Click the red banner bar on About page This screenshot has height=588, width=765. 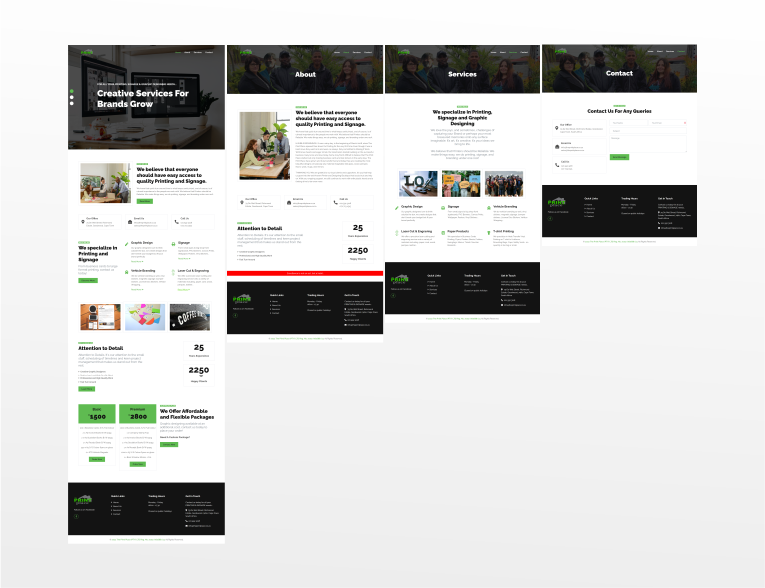(305, 272)
